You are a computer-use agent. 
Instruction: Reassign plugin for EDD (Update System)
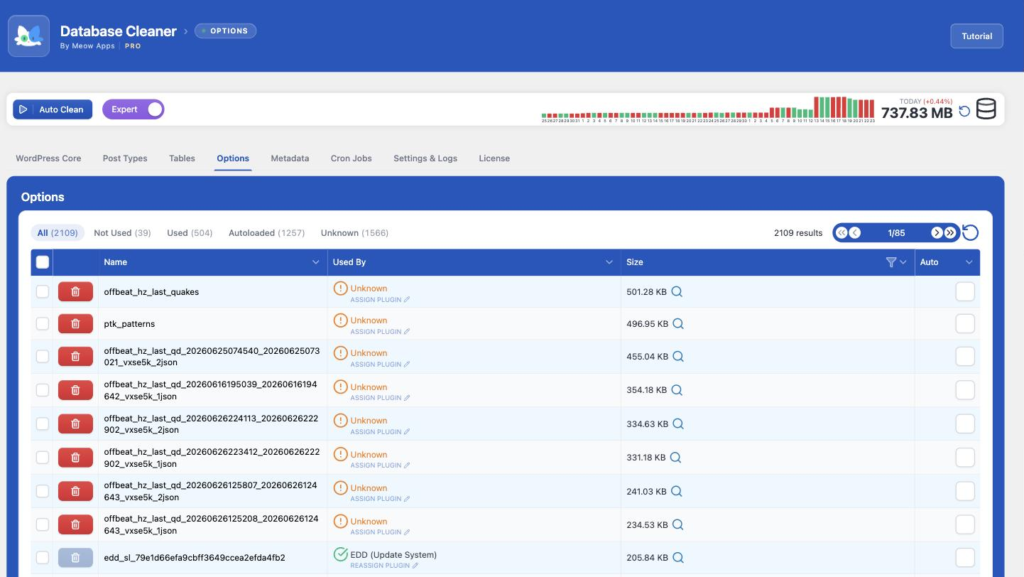tap(384, 565)
